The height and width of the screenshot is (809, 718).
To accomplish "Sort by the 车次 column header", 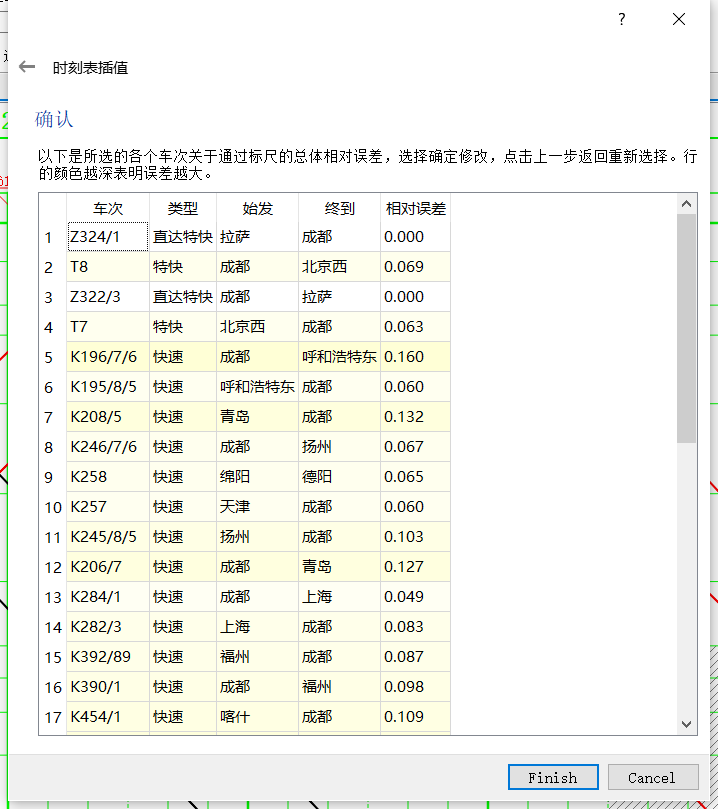I will pos(108,208).
